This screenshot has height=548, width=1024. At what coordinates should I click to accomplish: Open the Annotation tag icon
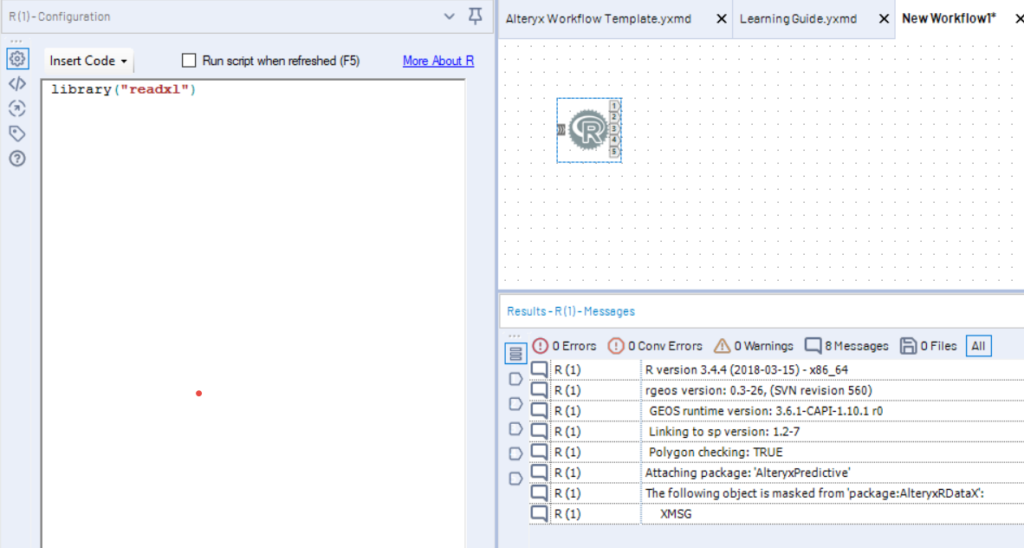[x=18, y=133]
